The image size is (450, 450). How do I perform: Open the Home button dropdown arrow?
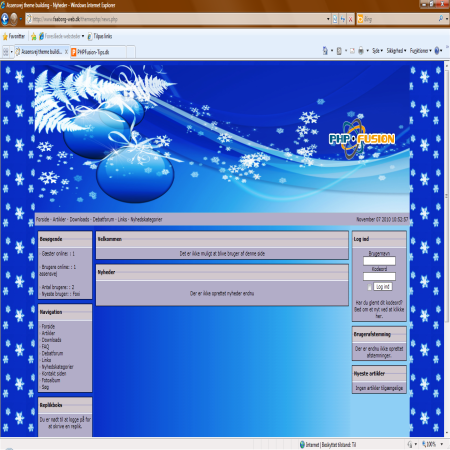[x=332, y=51]
